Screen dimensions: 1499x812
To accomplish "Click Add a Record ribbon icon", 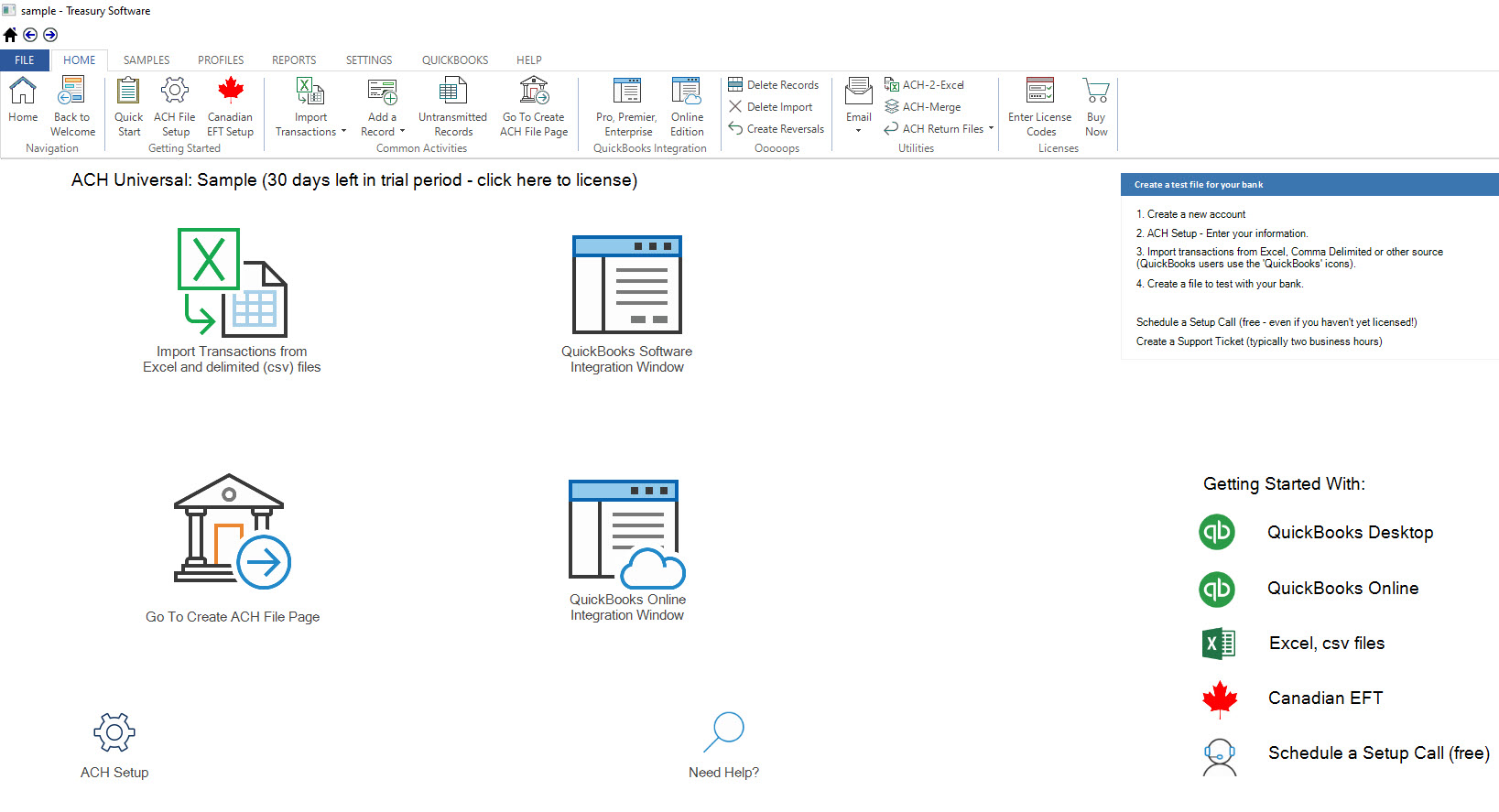I will [382, 91].
